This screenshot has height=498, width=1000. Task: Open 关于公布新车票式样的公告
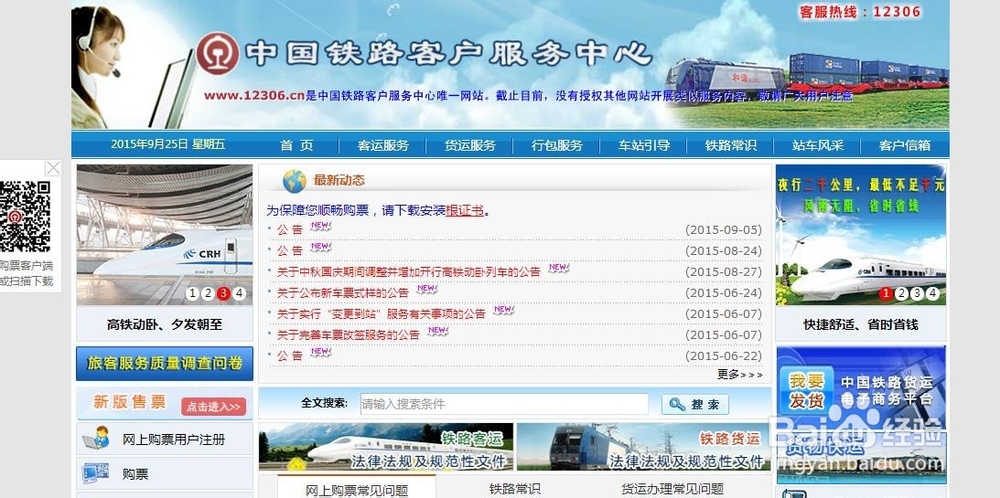pos(342,293)
